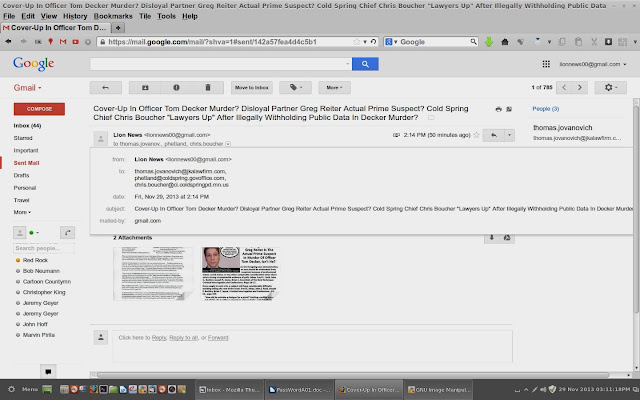Image resolution: width=640 pixels, height=400 pixels.
Task: Open the reply options dropdown arrow
Action: (509, 135)
